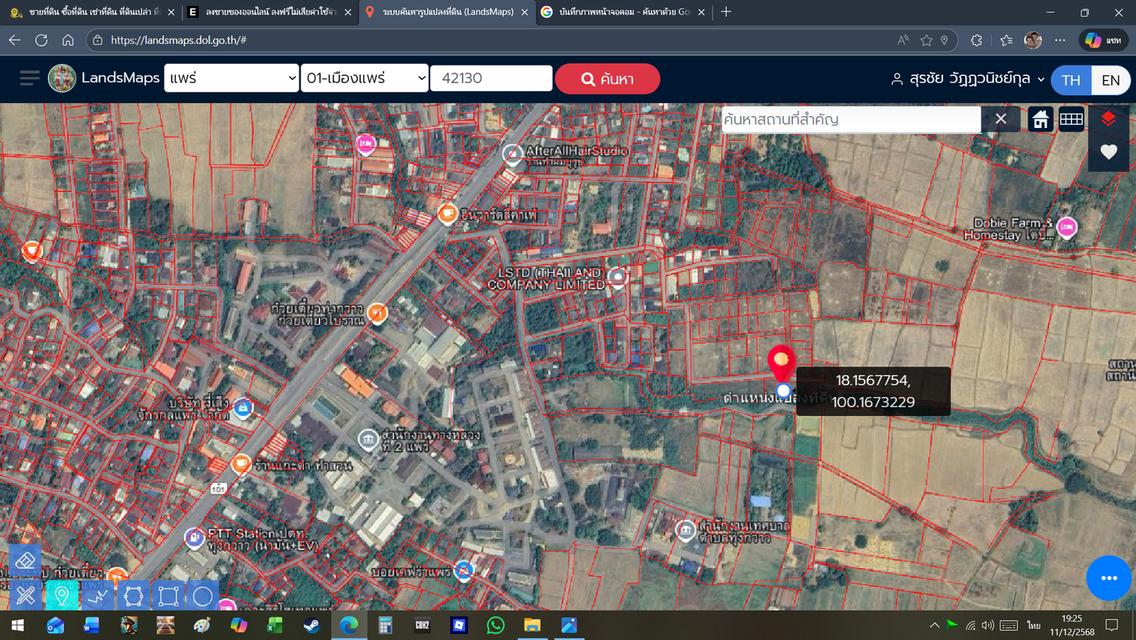Select the circle drawing tool

(203, 596)
